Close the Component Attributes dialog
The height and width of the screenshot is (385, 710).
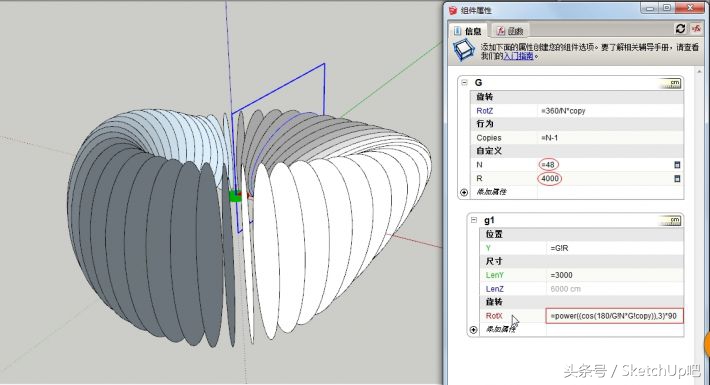click(691, 8)
